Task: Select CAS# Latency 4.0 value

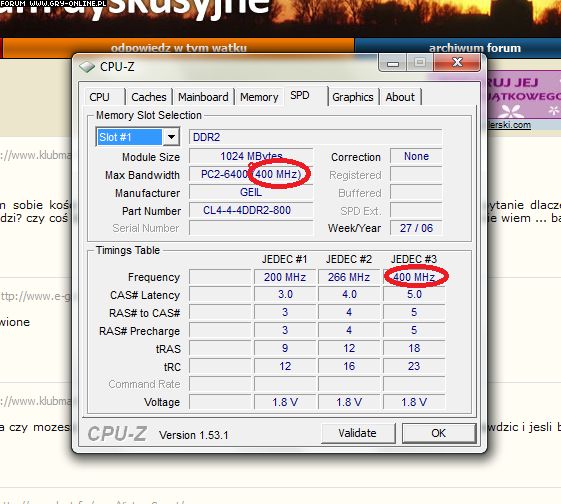Action: click(x=349, y=294)
